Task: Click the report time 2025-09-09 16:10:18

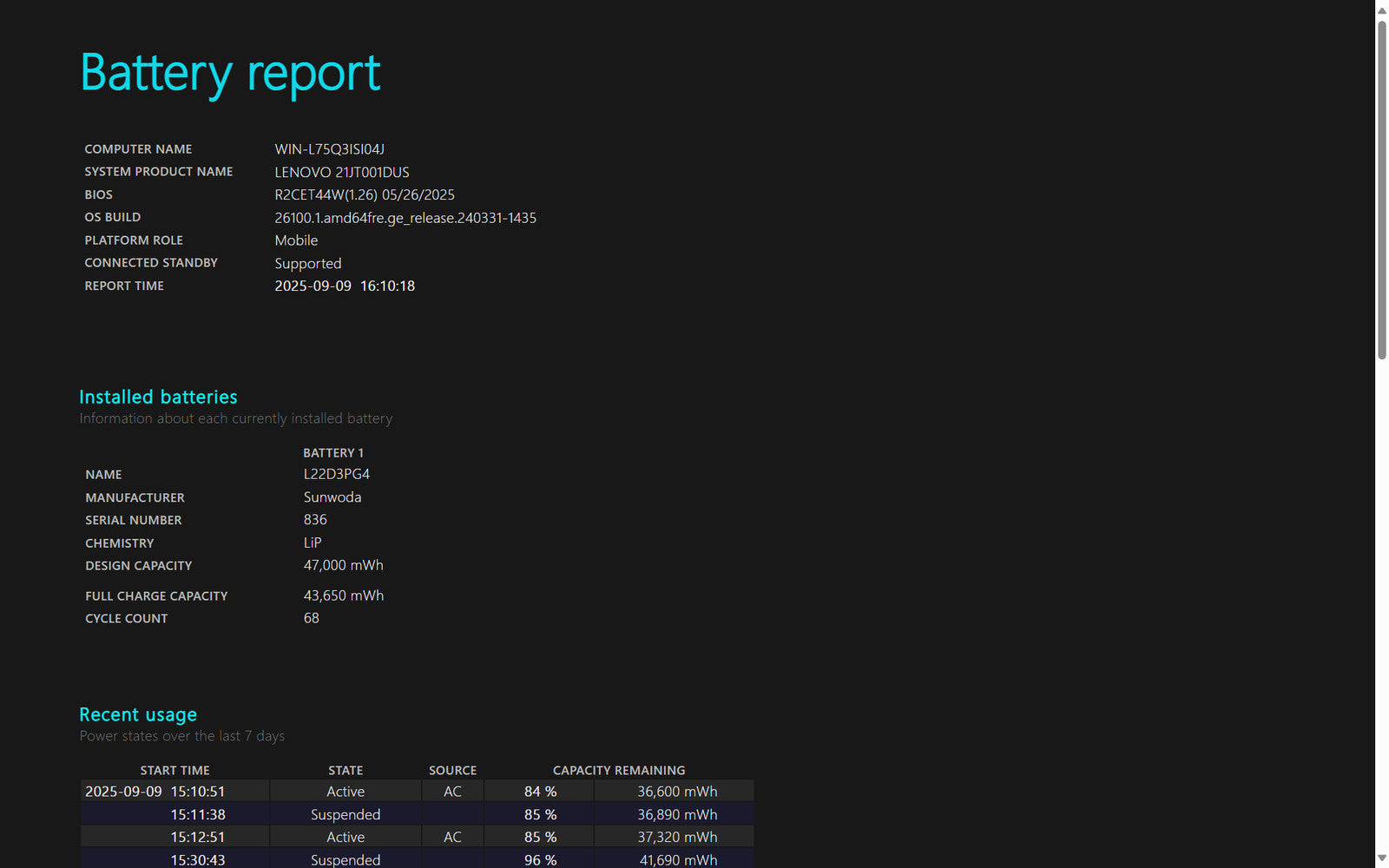Action: 344,286
